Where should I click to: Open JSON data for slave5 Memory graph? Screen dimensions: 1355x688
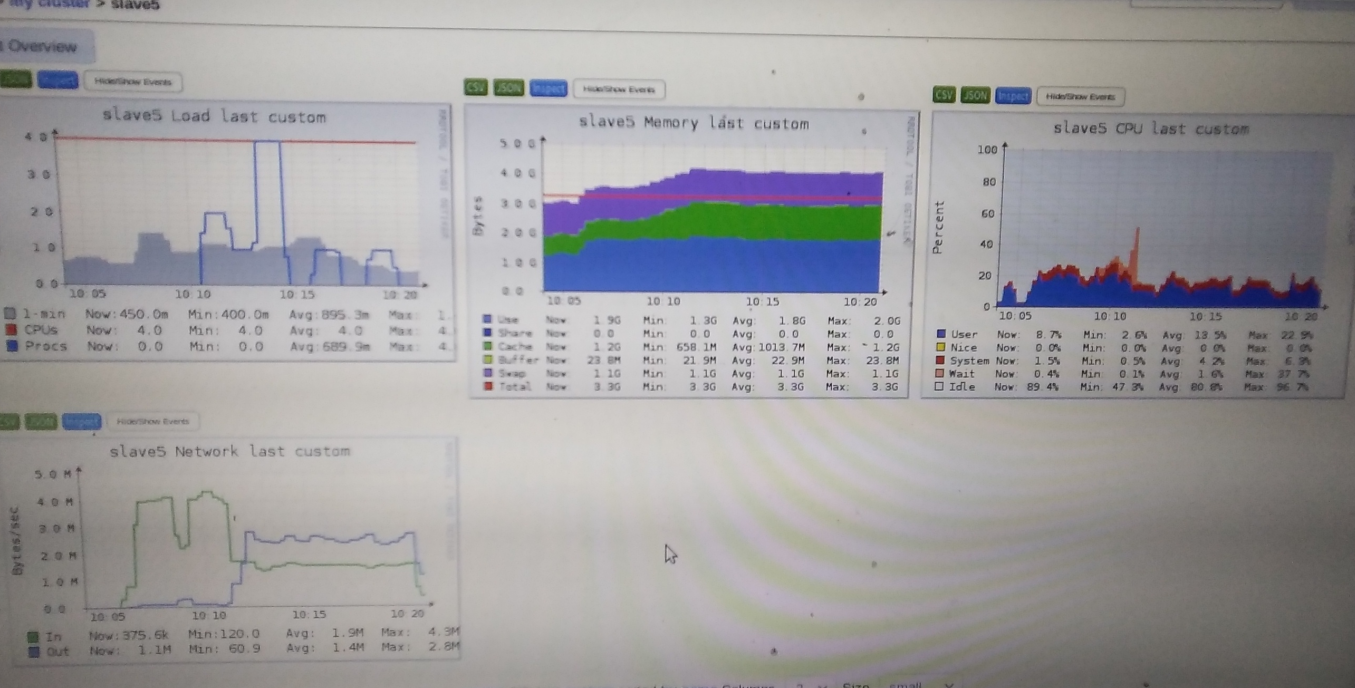click(509, 88)
